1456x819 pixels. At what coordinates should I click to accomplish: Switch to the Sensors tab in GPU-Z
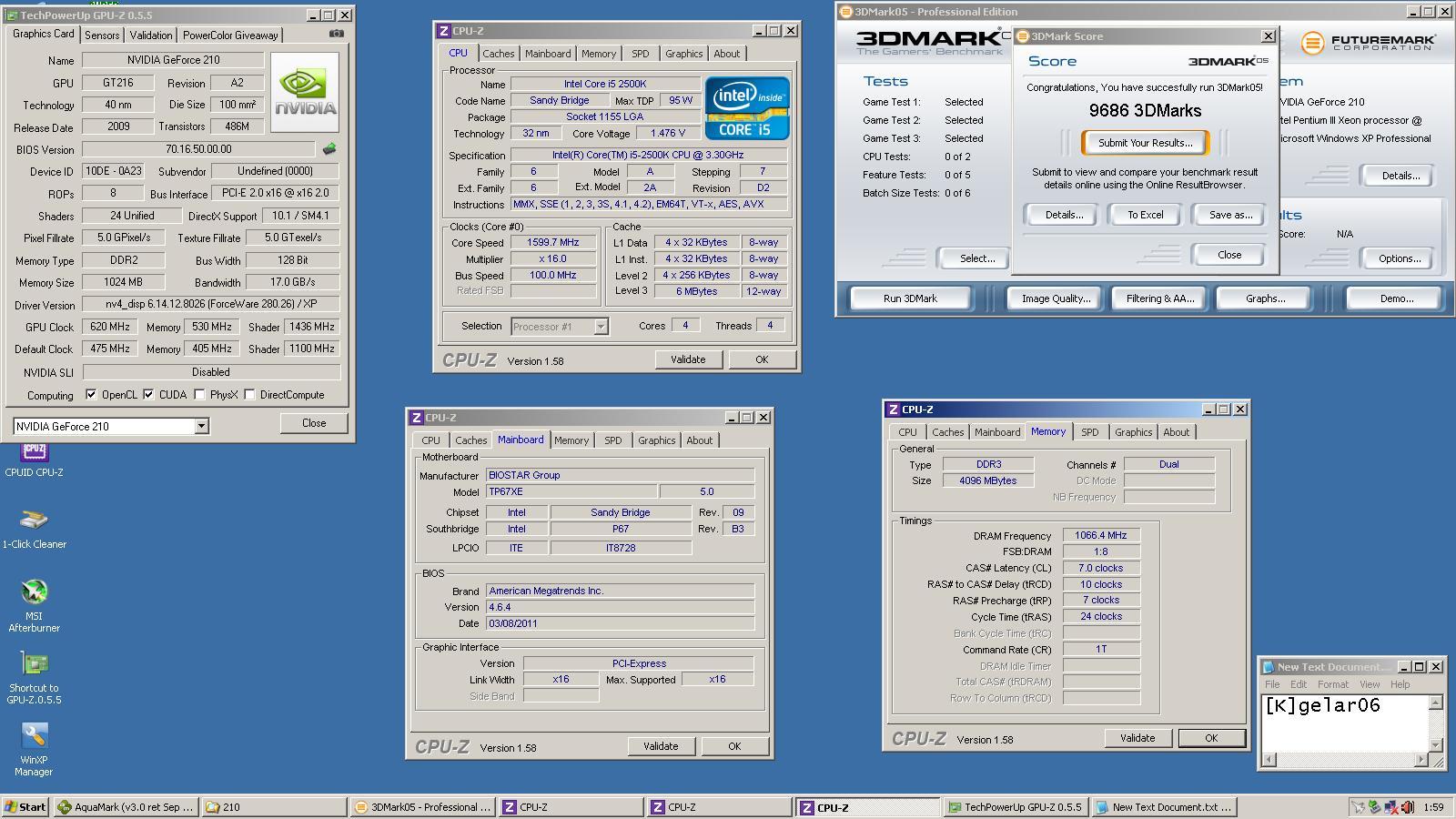(x=102, y=35)
